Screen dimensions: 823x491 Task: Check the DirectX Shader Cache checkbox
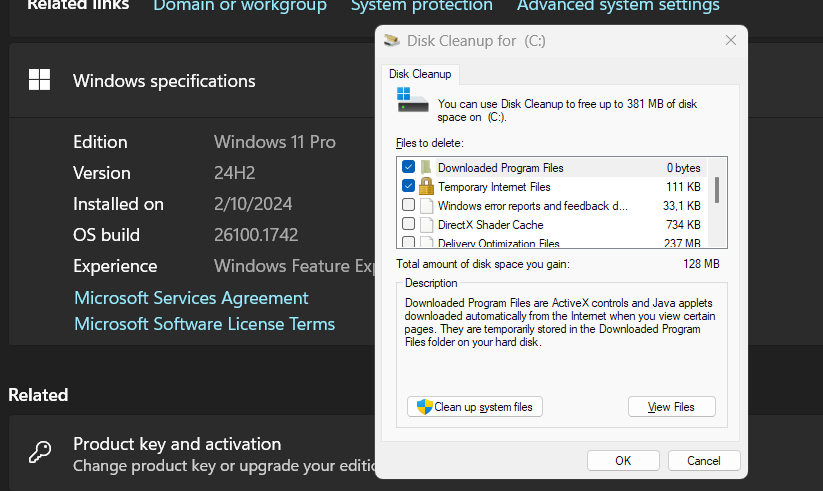(x=408, y=224)
